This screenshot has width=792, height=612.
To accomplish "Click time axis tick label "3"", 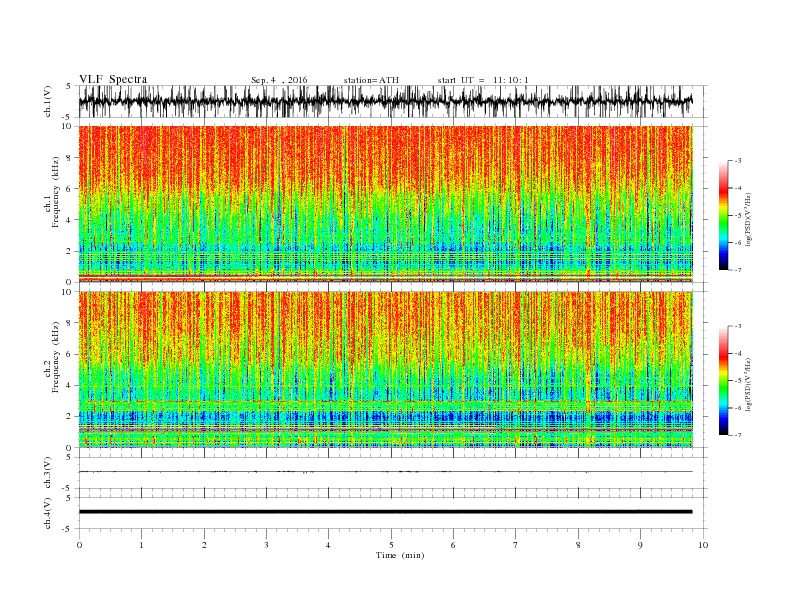I will click(266, 545).
